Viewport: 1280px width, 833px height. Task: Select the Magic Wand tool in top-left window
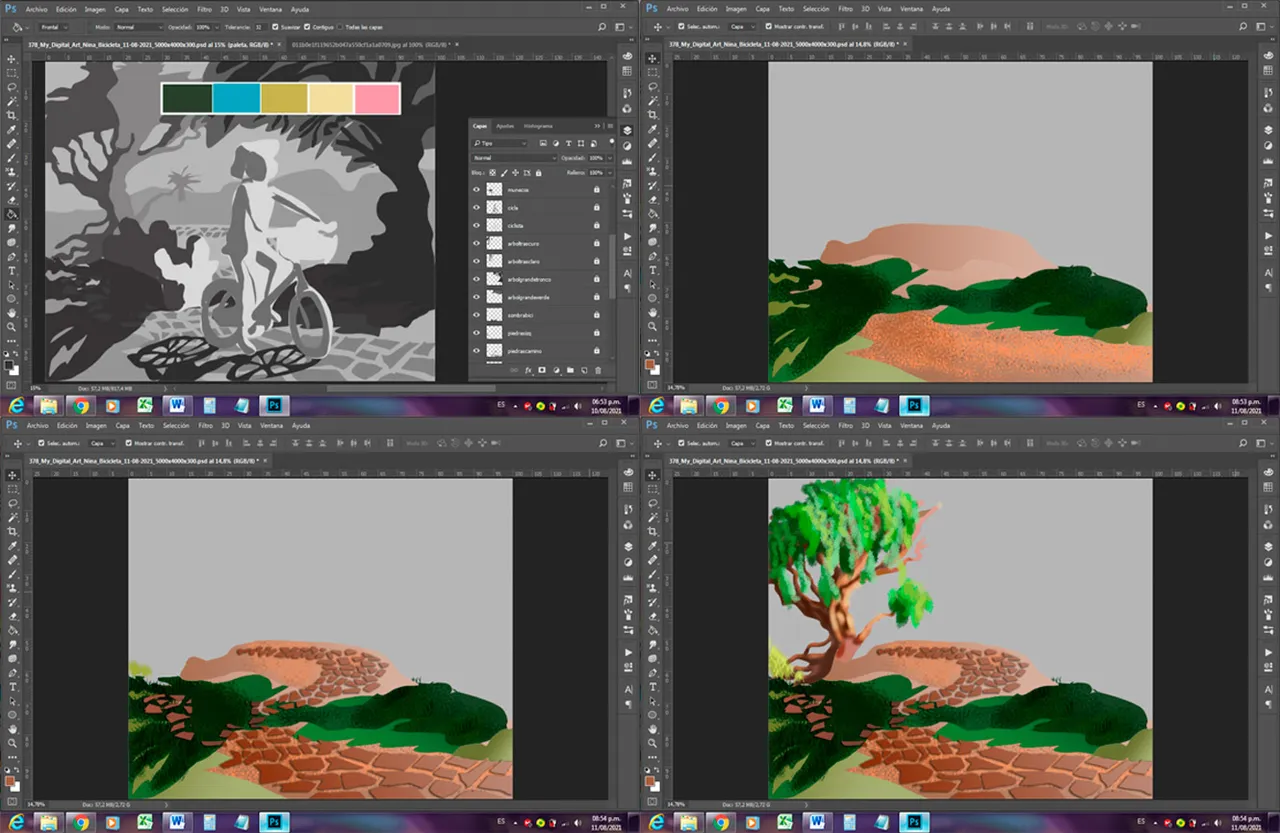[12, 101]
